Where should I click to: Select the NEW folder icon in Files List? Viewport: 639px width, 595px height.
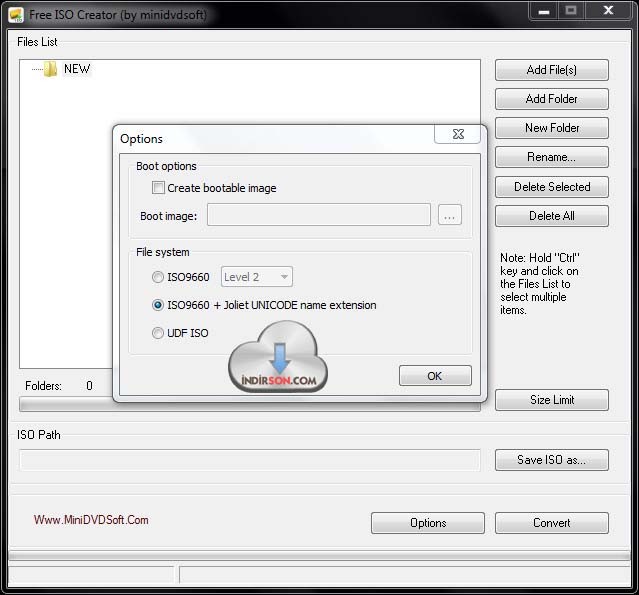pos(50,69)
